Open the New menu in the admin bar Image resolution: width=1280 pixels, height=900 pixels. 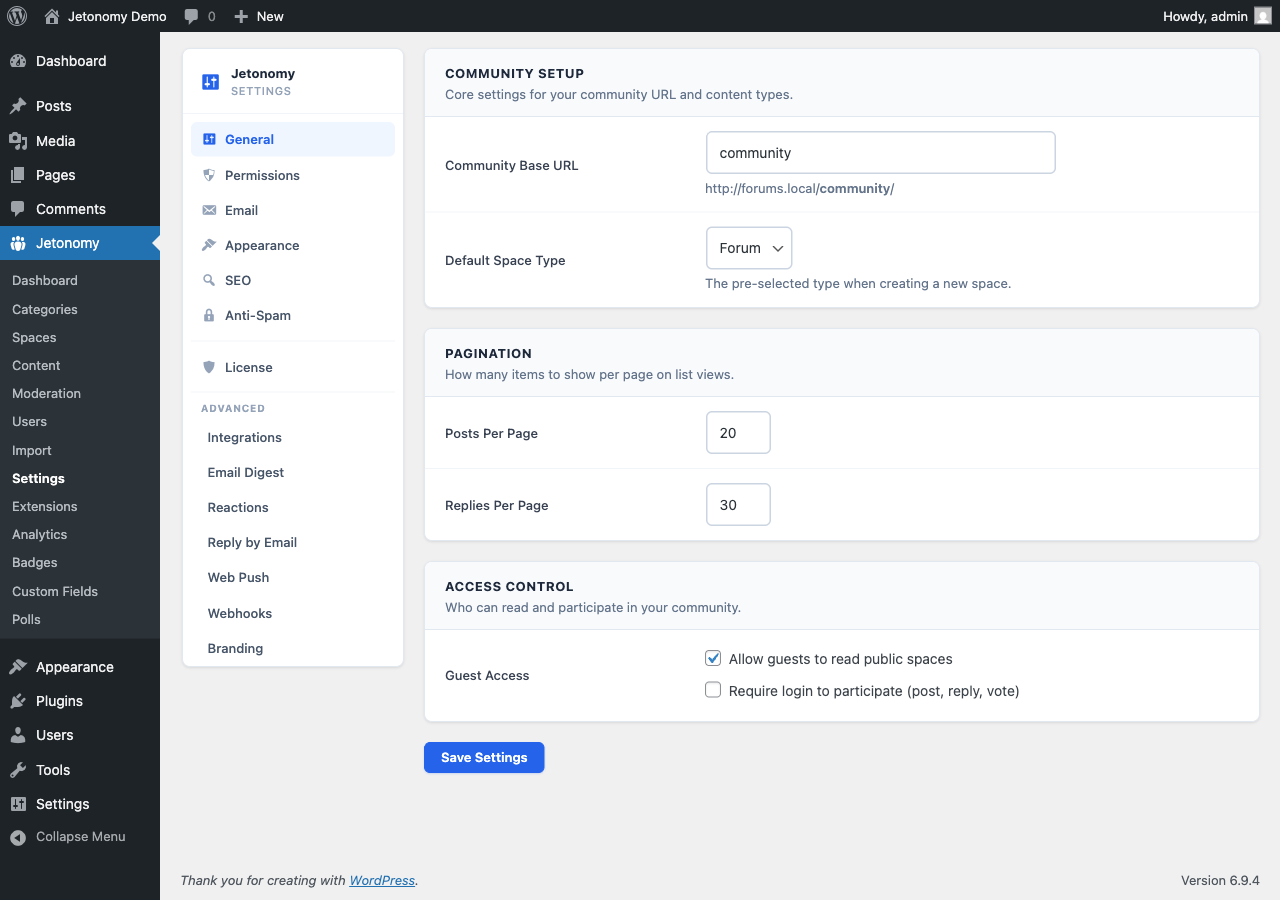258,16
